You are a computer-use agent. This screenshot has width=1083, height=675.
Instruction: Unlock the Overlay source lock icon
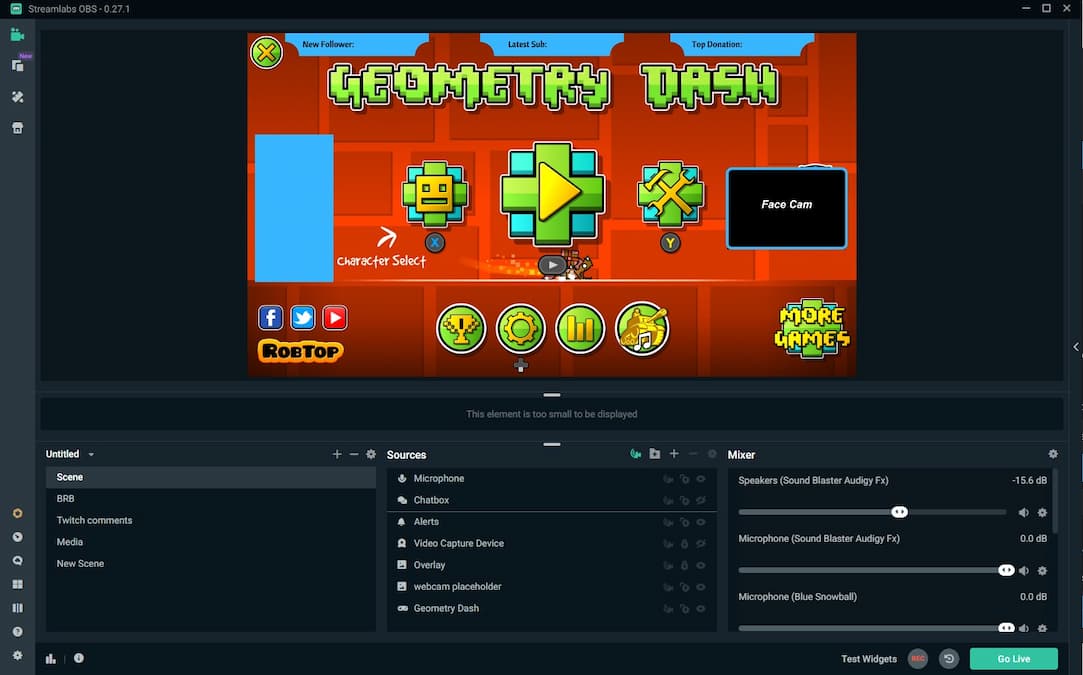tap(684, 565)
